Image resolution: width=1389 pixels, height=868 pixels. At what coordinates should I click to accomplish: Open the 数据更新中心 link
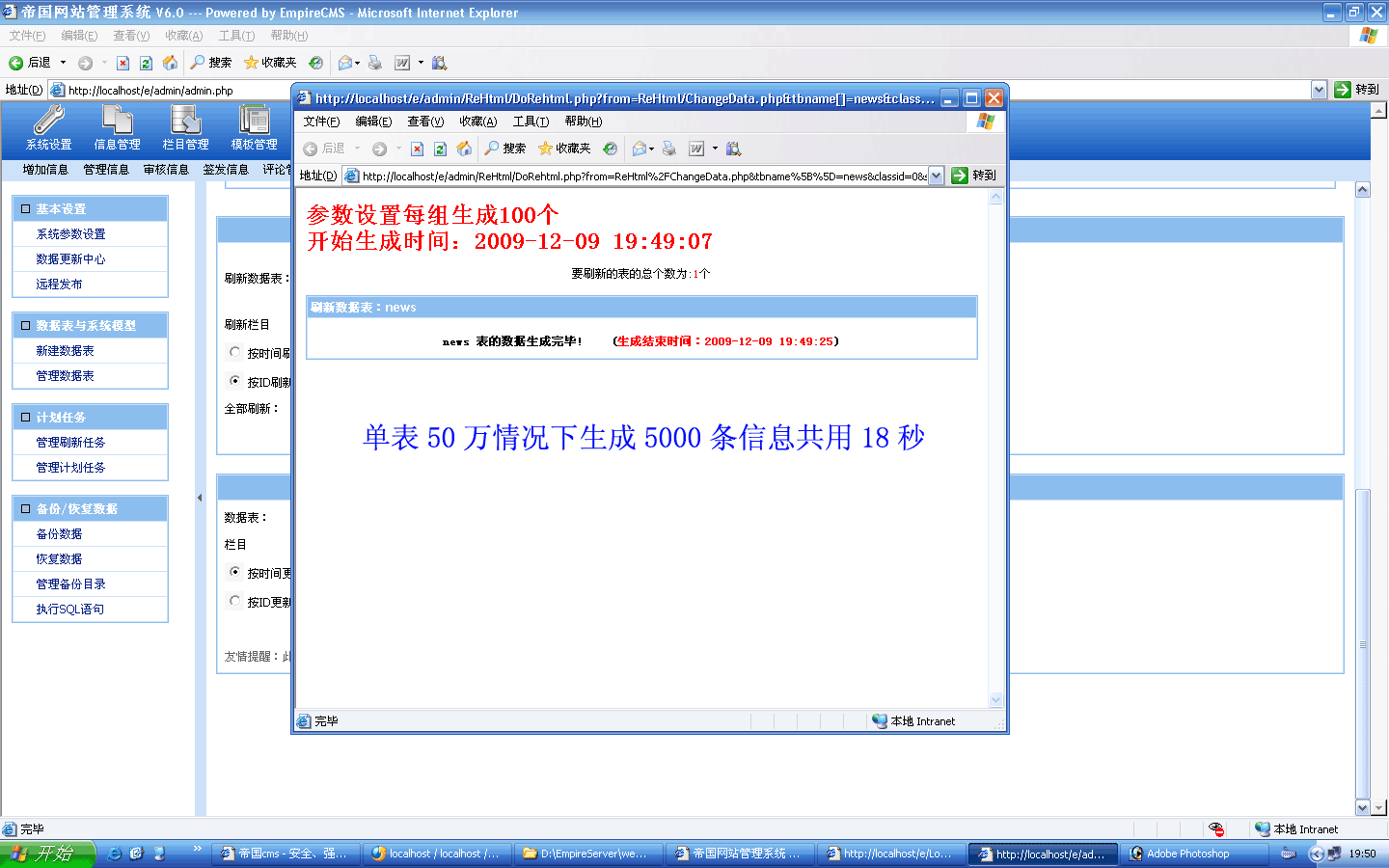tap(70, 259)
